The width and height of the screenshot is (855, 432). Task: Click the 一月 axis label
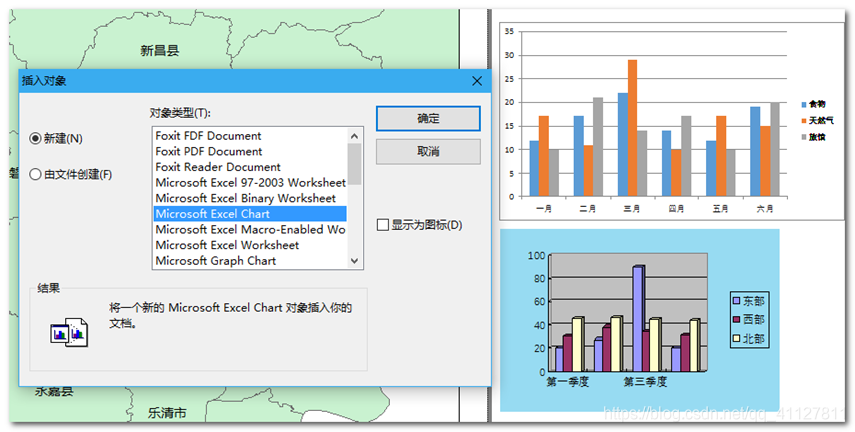tap(544, 208)
